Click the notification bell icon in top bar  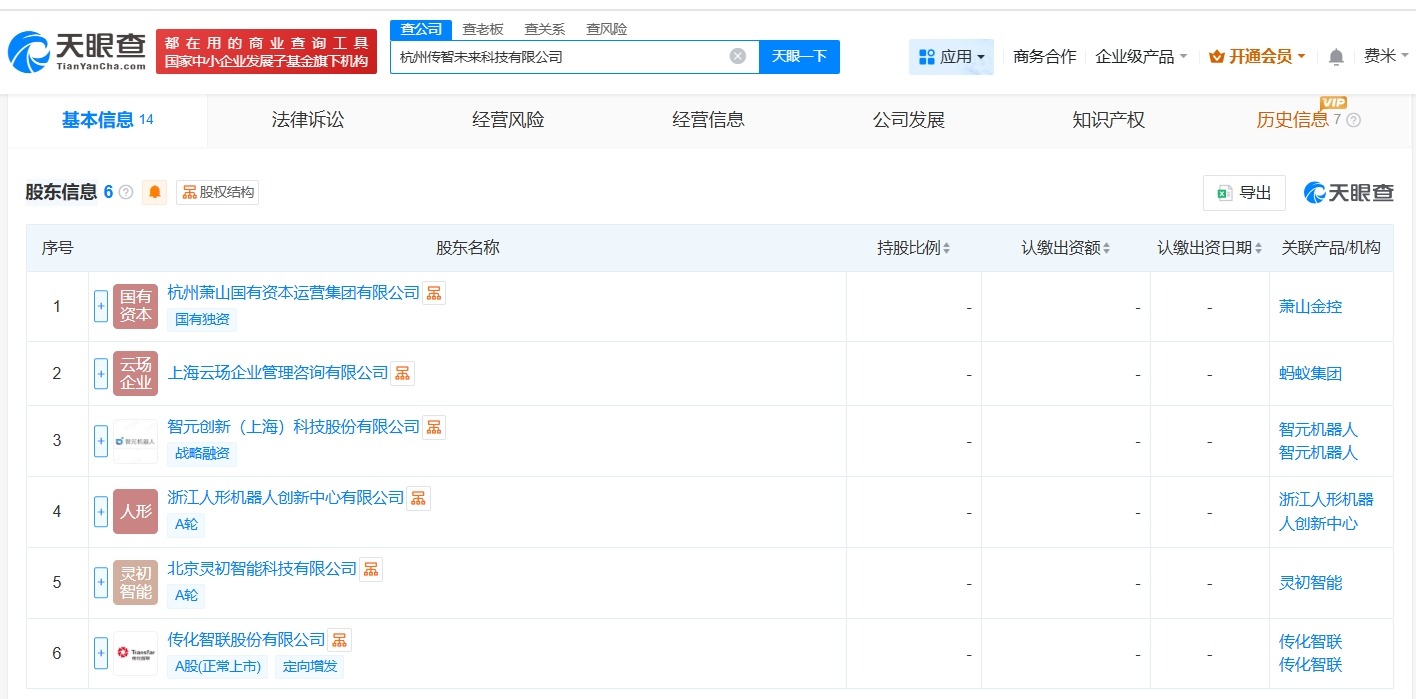pos(1335,57)
